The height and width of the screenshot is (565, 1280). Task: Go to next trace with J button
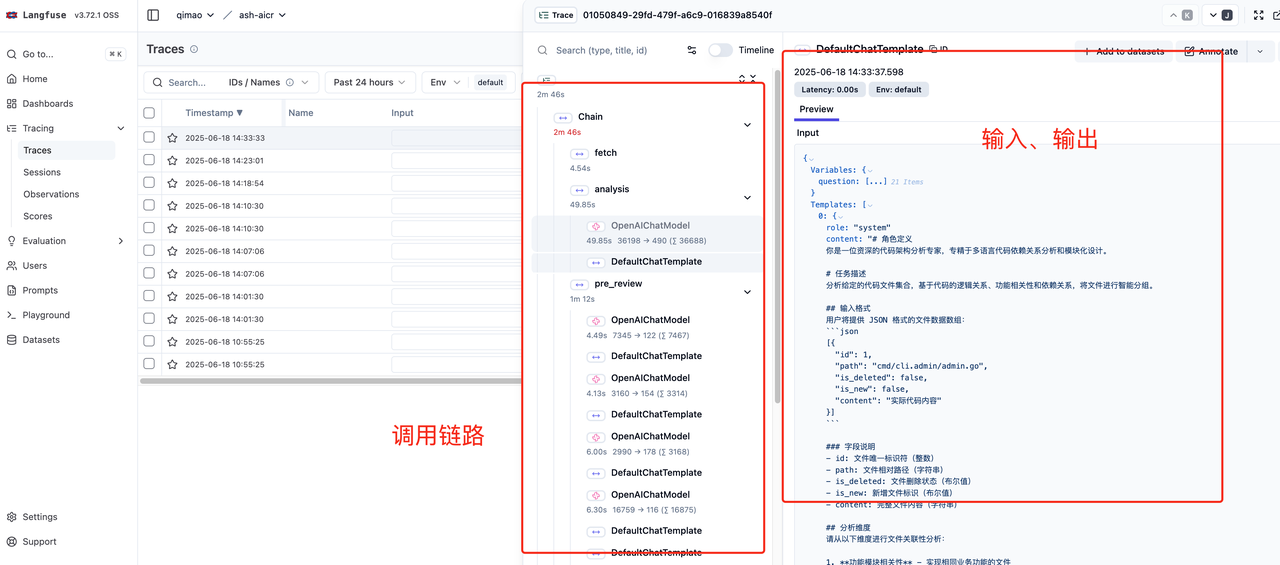pyautogui.click(x=1221, y=15)
